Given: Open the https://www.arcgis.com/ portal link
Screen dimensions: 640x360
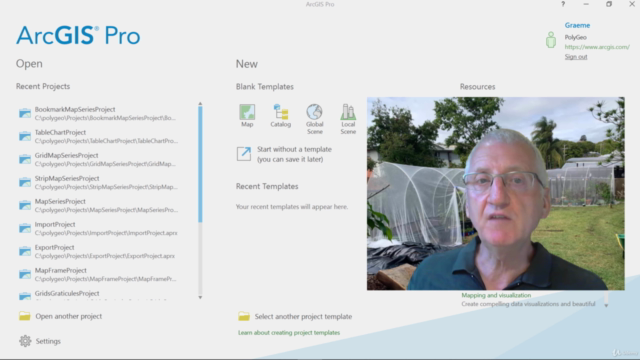Looking at the screenshot, I should pos(597,47).
